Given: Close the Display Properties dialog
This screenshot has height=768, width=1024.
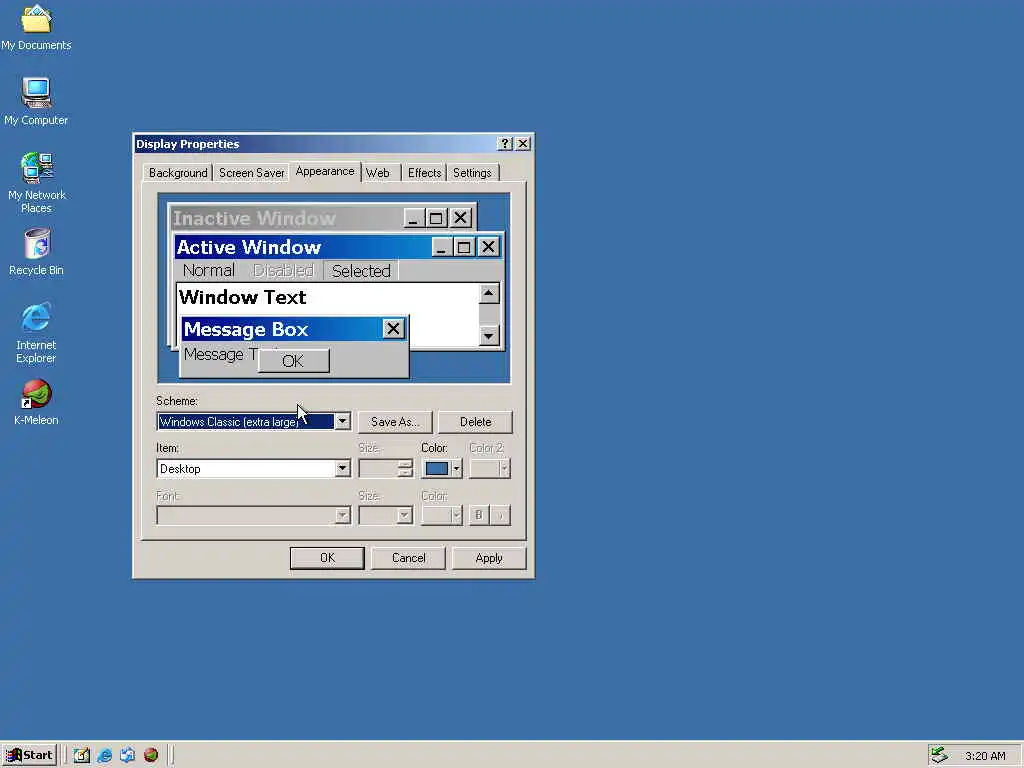Looking at the screenshot, I should (x=523, y=144).
